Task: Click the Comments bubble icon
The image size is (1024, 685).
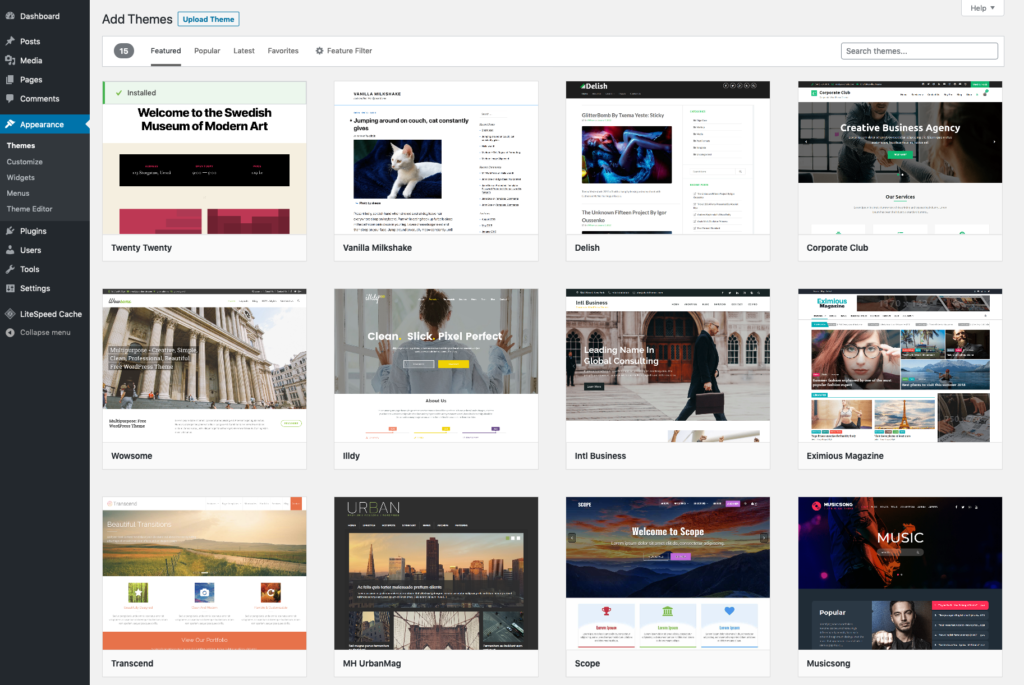Action: (10, 99)
